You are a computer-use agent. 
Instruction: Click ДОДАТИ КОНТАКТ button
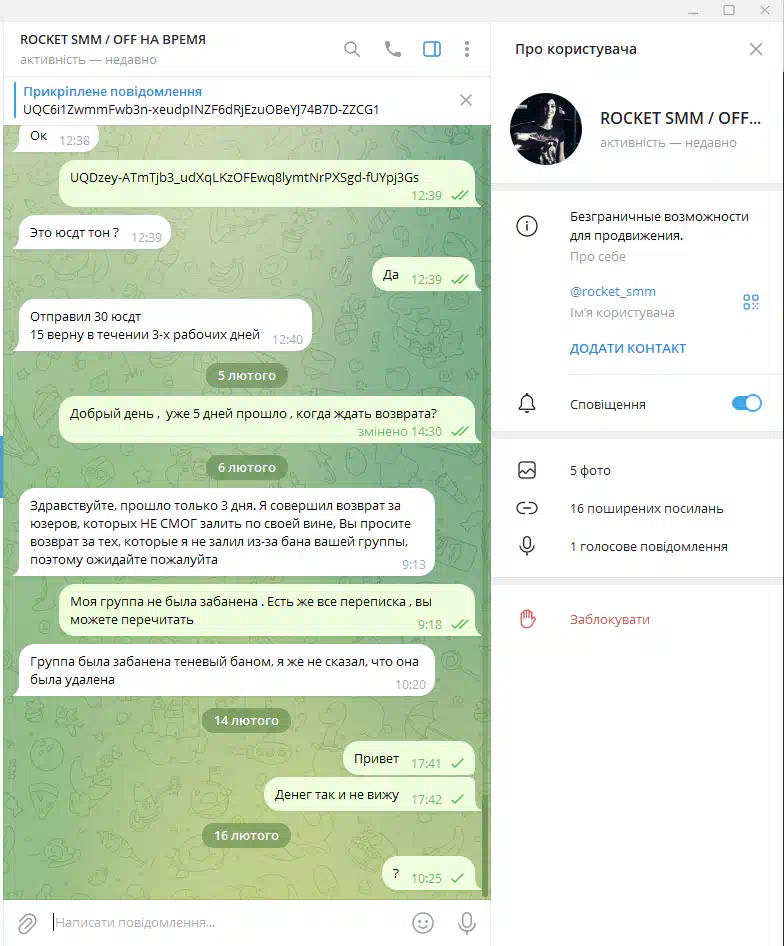[628, 349]
